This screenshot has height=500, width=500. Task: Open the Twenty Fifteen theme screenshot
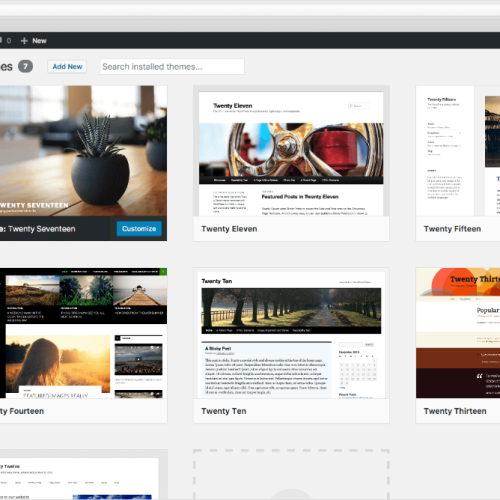(458, 151)
